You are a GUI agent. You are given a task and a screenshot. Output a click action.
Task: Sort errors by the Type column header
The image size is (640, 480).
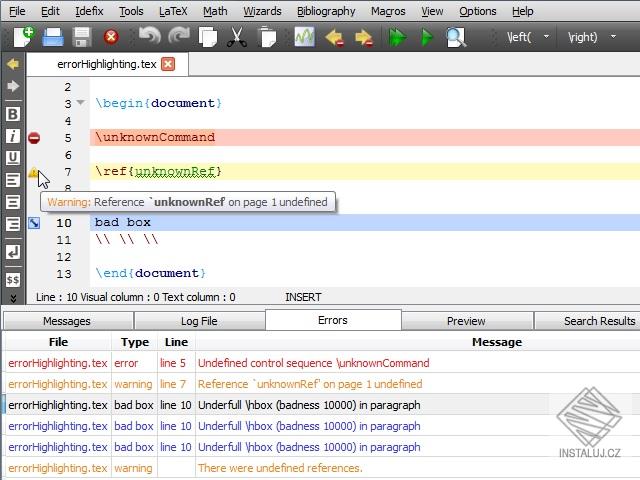click(135, 342)
